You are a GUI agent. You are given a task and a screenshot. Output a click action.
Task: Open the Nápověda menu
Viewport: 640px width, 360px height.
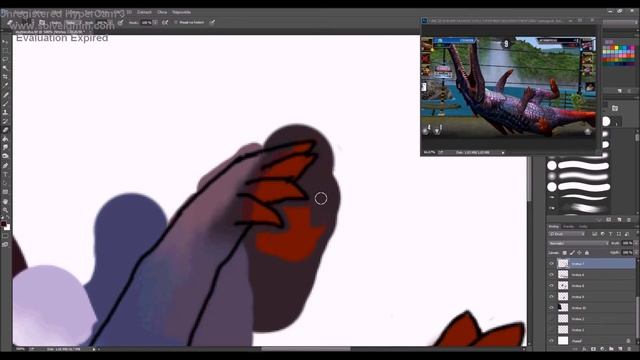coord(181,12)
